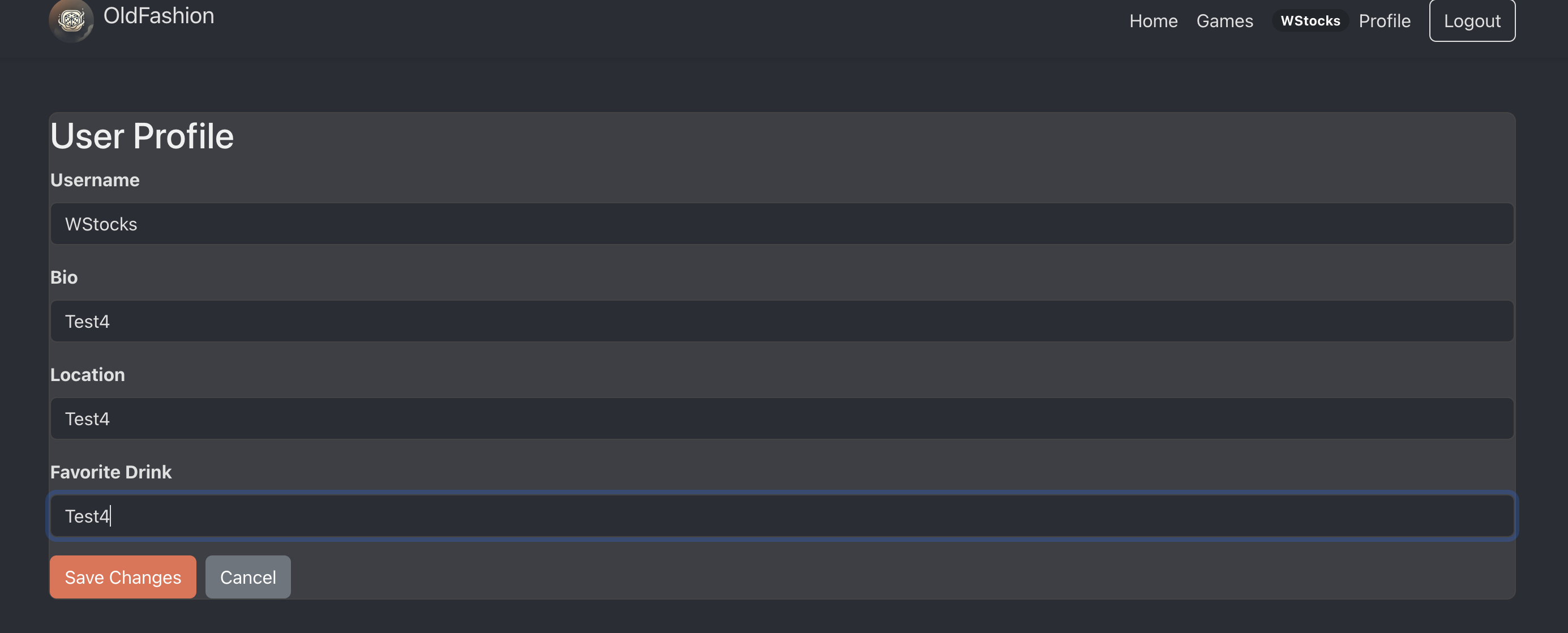
Task: Click the Bio field label
Action: [x=64, y=277]
